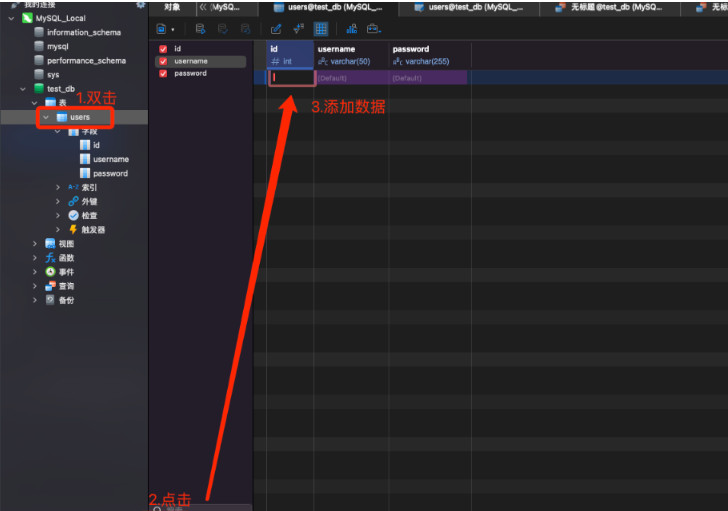Expand the 检查 node
The image size is (728, 511).
(x=58, y=215)
